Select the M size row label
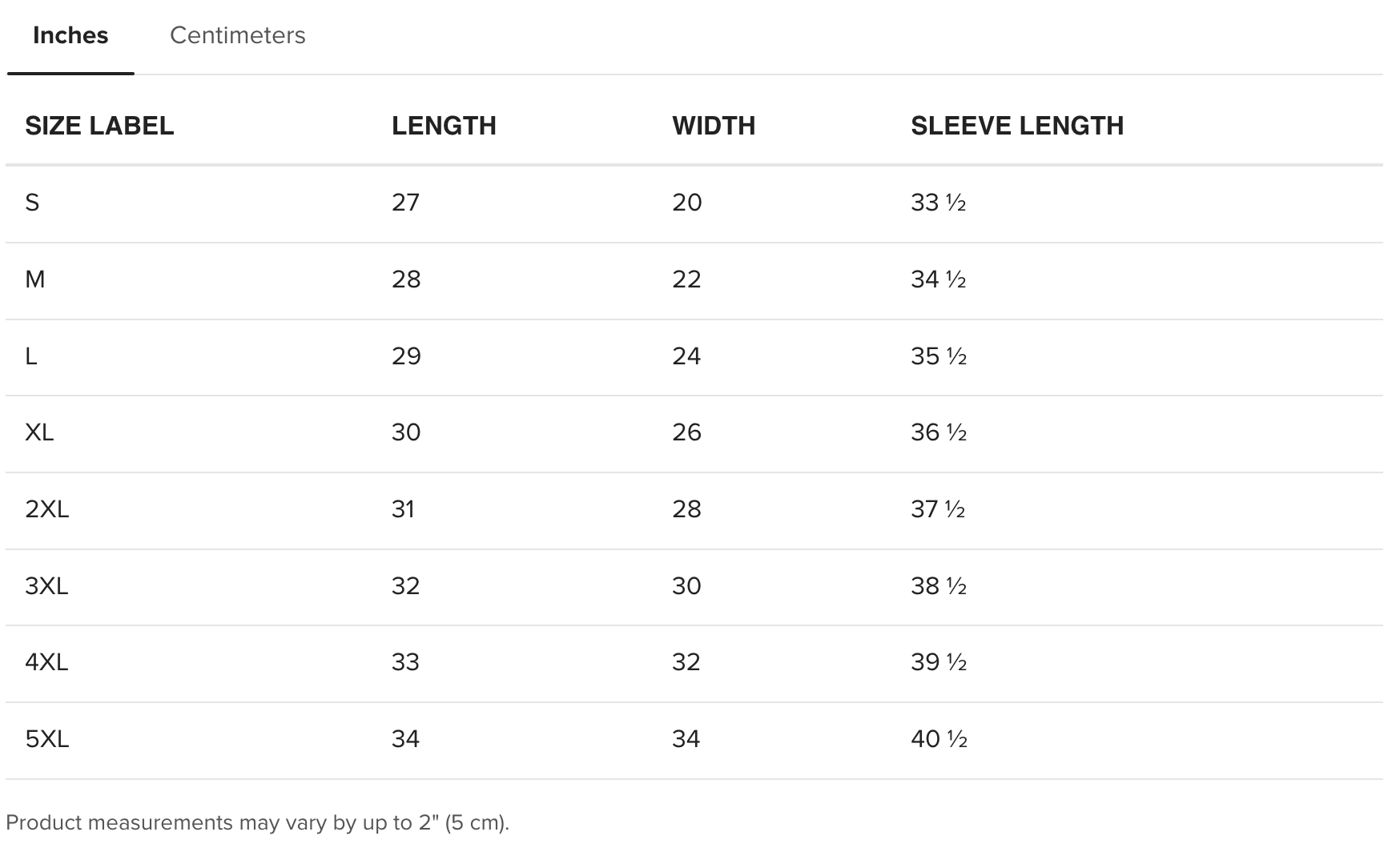 (35, 279)
